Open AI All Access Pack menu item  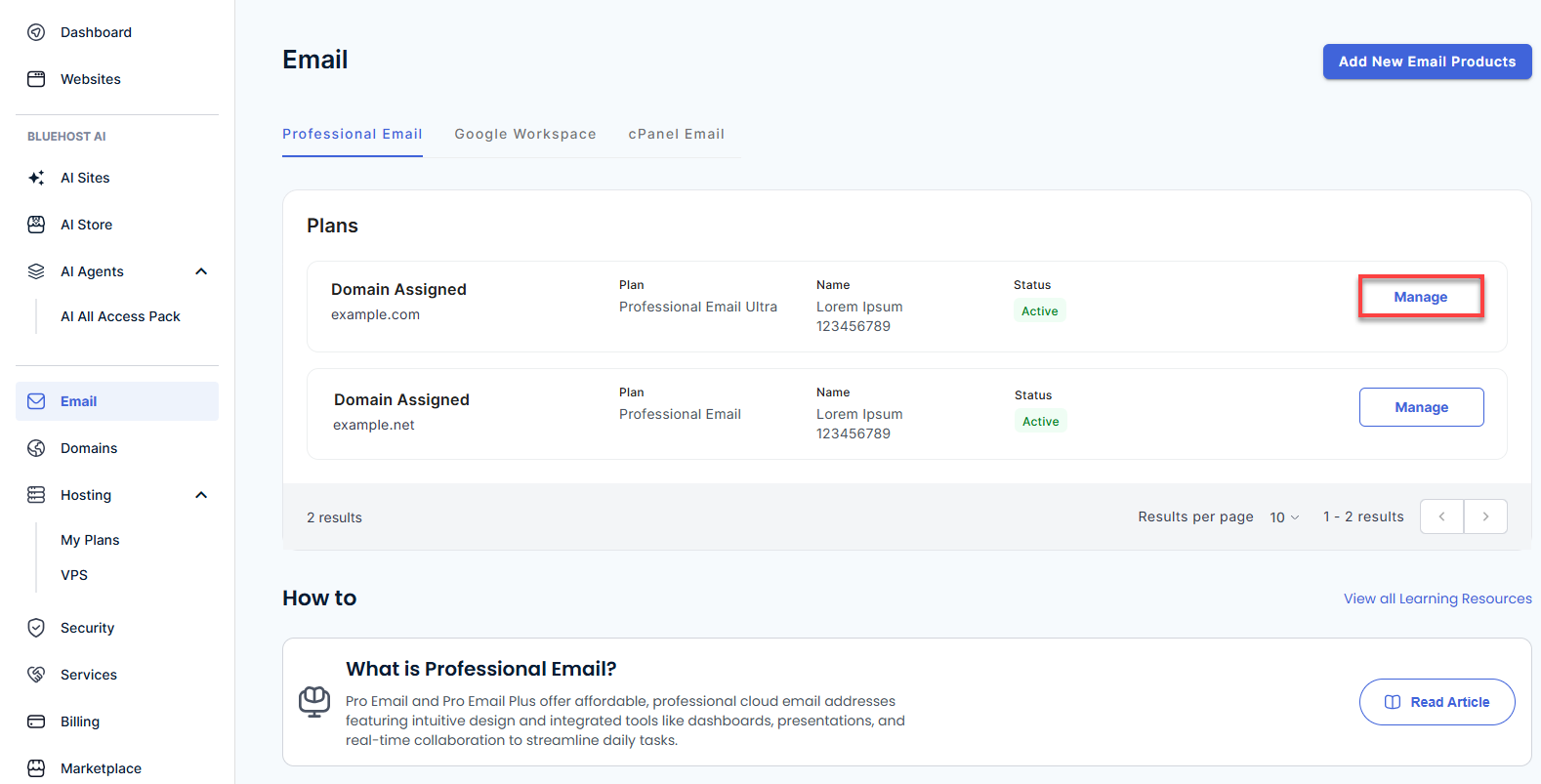coord(120,316)
